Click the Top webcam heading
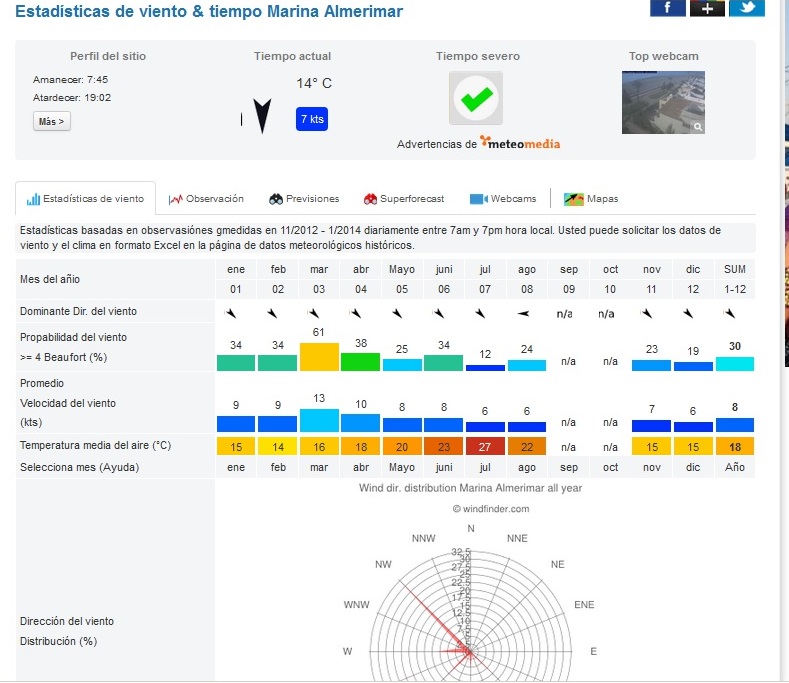The width and height of the screenshot is (789, 683). (x=663, y=56)
